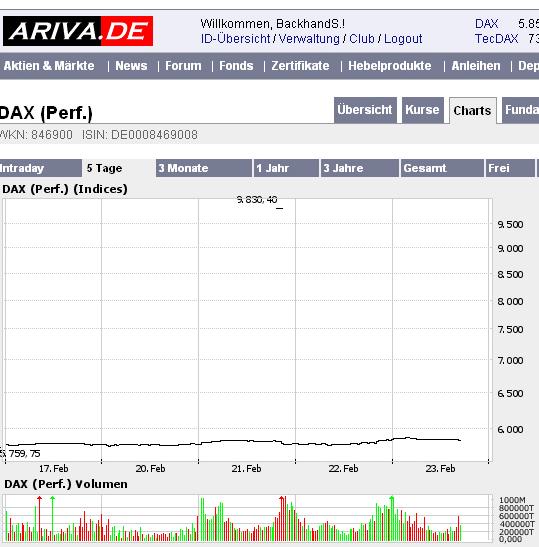Image resolution: width=539 pixels, height=547 pixels.
Task: Click the 5.759,75 low value label
Action: [20, 454]
